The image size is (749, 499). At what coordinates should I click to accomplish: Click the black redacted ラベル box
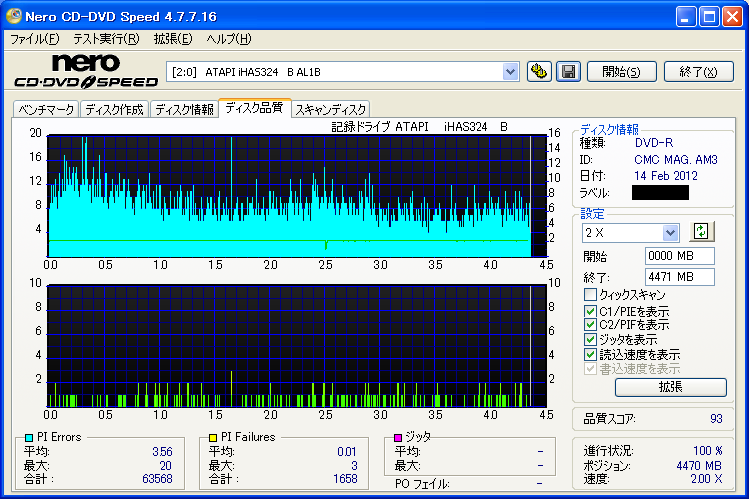pyautogui.click(x=660, y=192)
